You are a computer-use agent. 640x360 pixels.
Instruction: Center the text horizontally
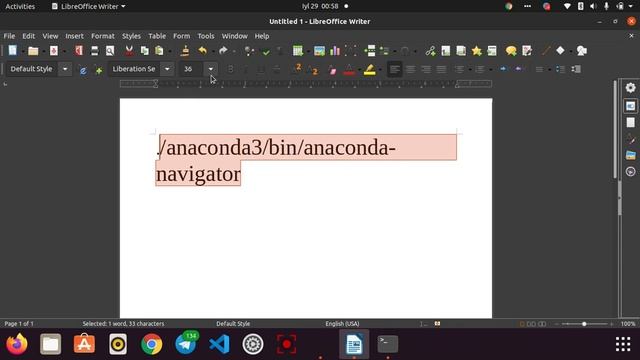click(x=410, y=69)
